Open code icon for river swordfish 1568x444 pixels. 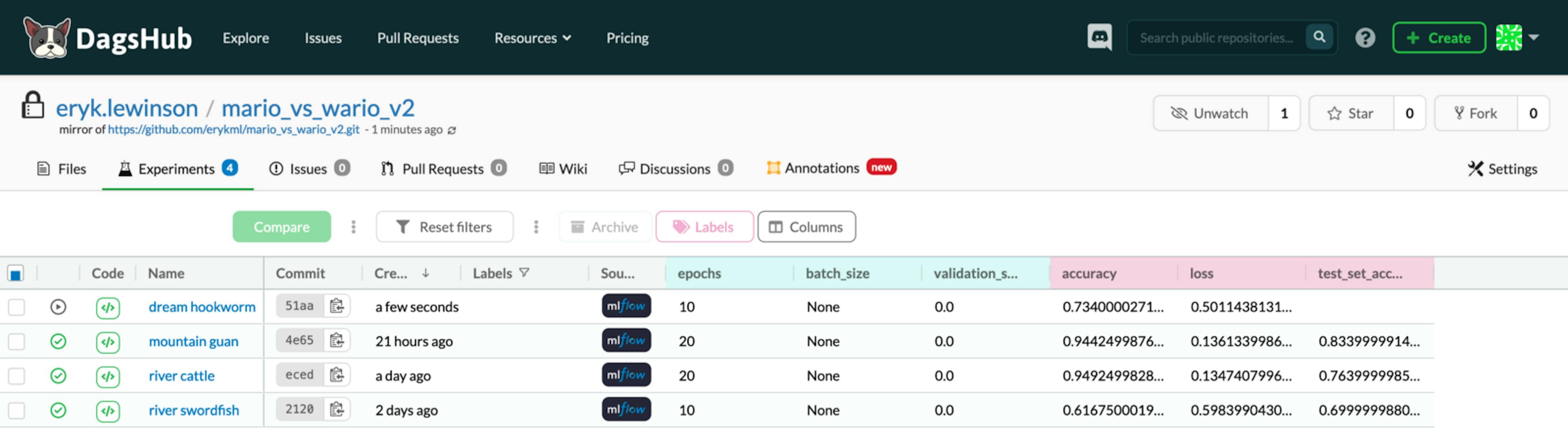108,411
